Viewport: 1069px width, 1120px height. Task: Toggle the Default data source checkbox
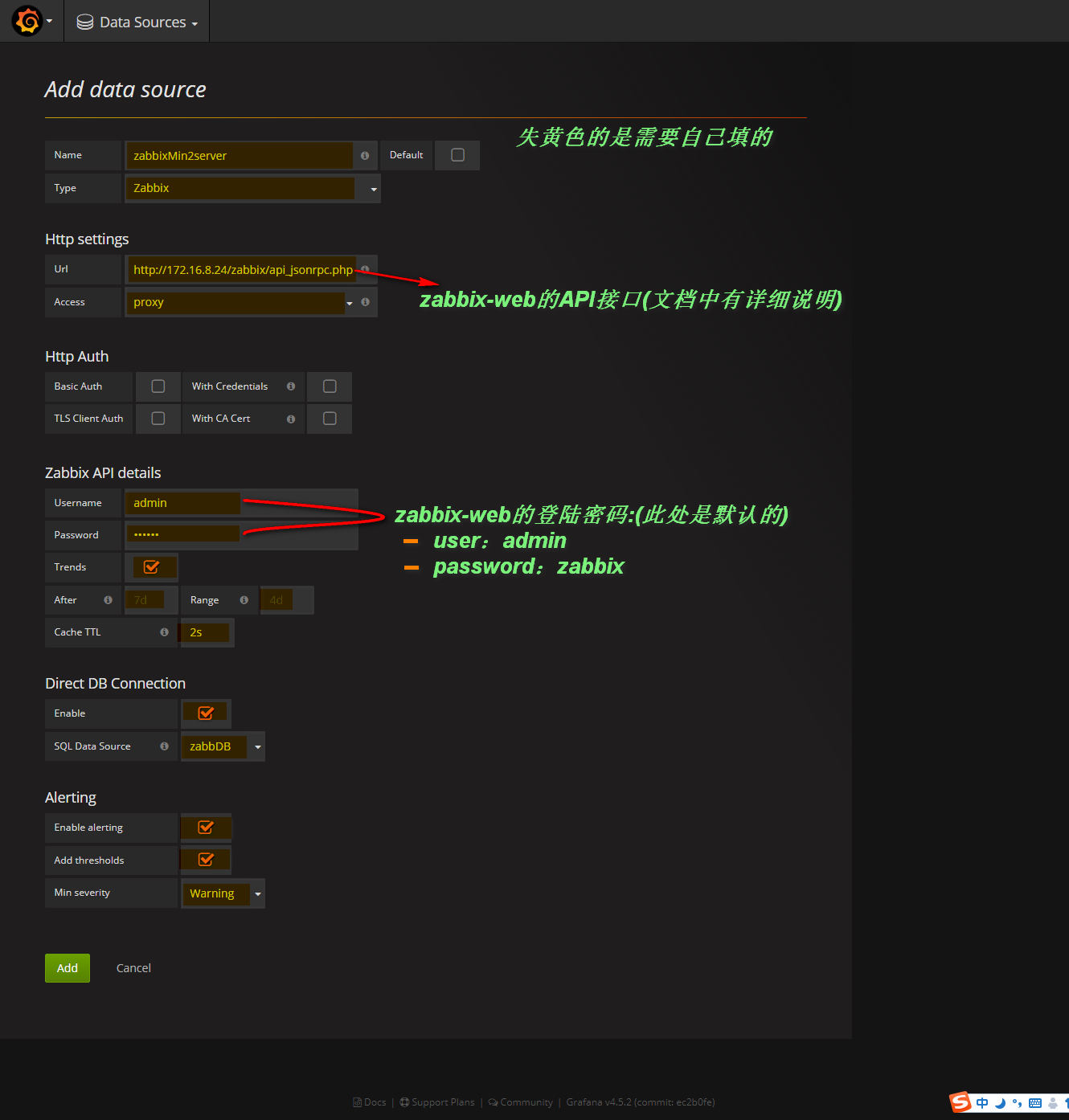coord(457,155)
